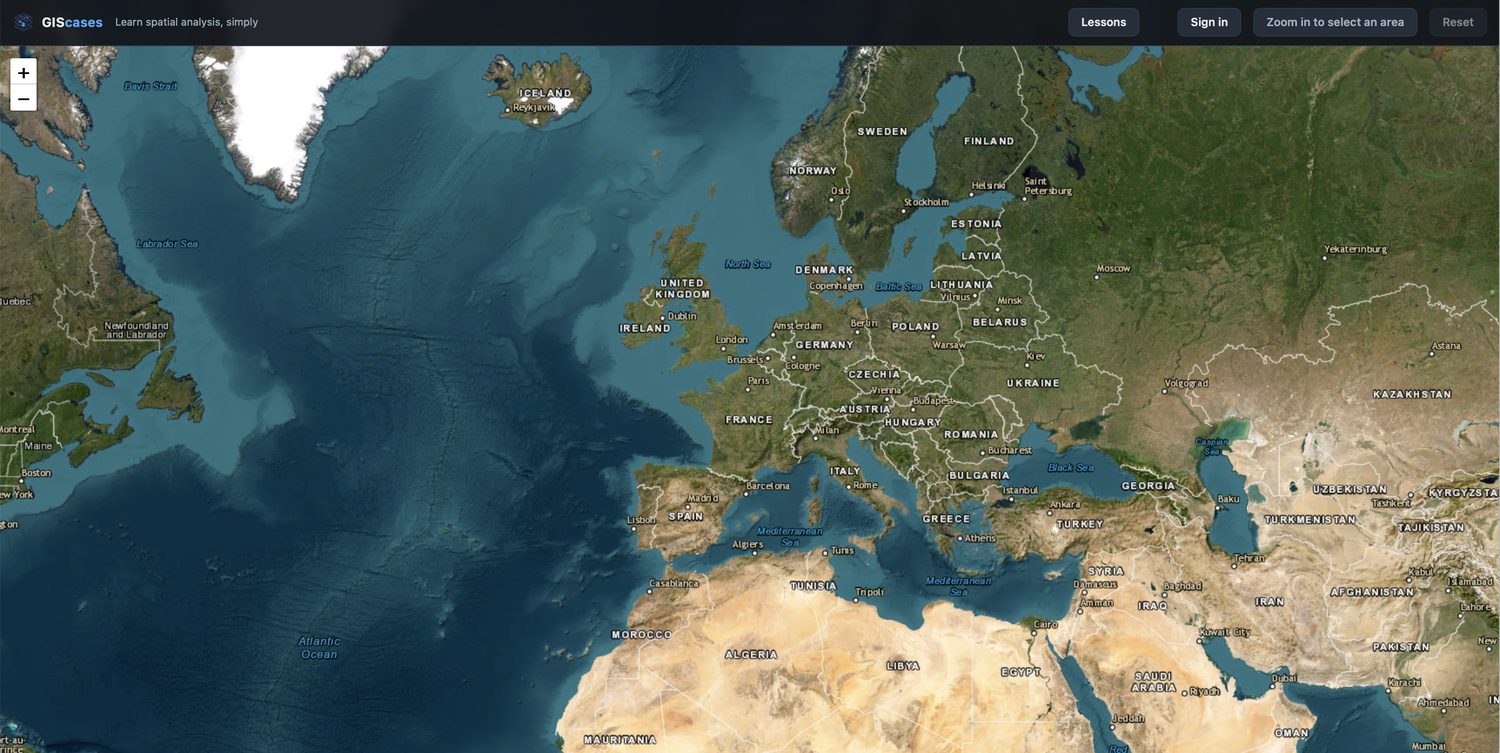Select the SAUDI ARABIA label
1500x753 pixels.
click(1154, 682)
